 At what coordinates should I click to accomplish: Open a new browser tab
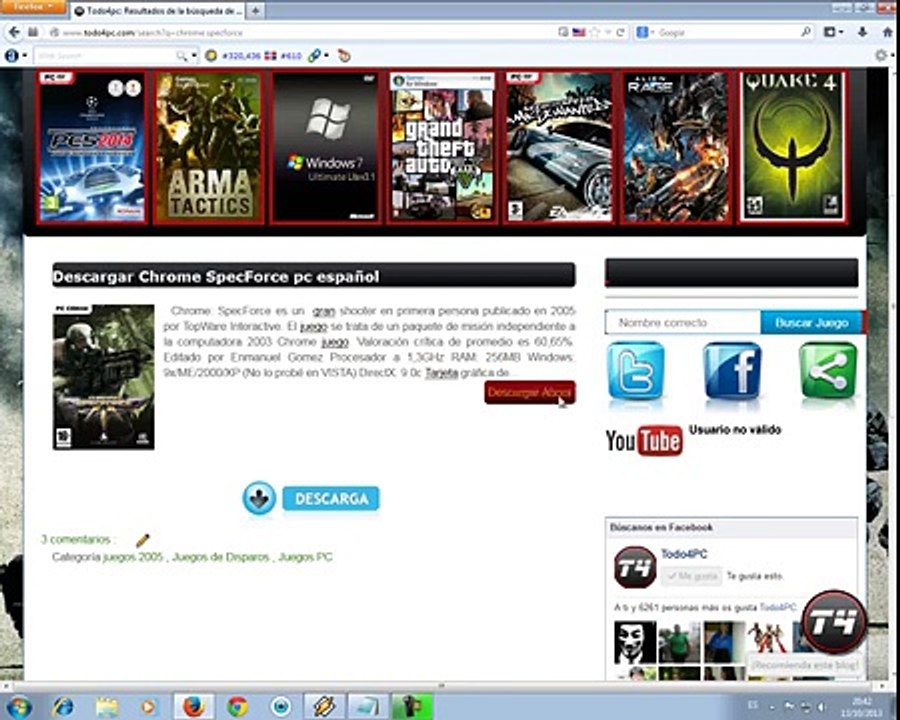(x=255, y=10)
